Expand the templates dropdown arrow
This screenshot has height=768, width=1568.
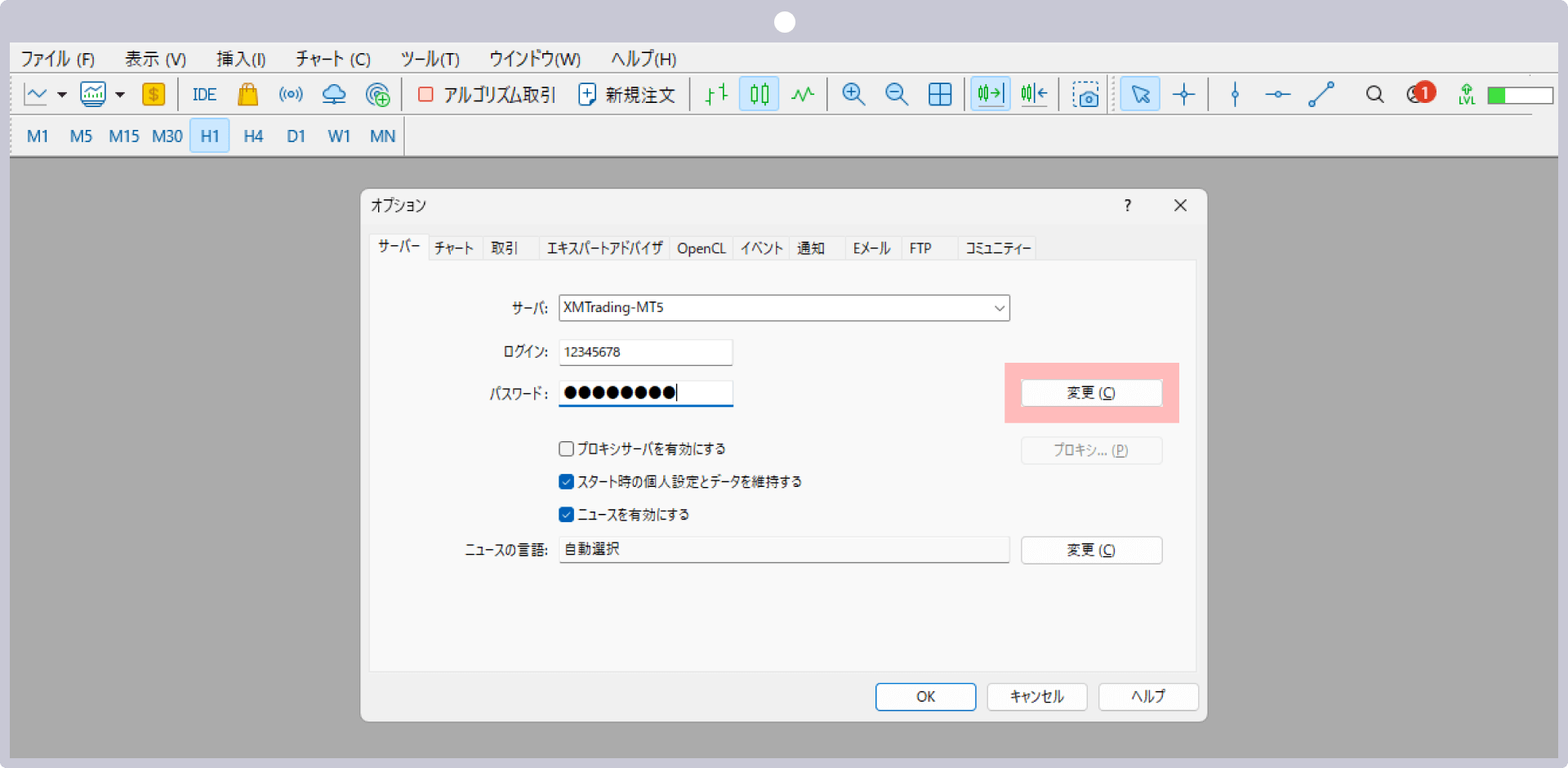pyautogui.click(x=120, y=95)
